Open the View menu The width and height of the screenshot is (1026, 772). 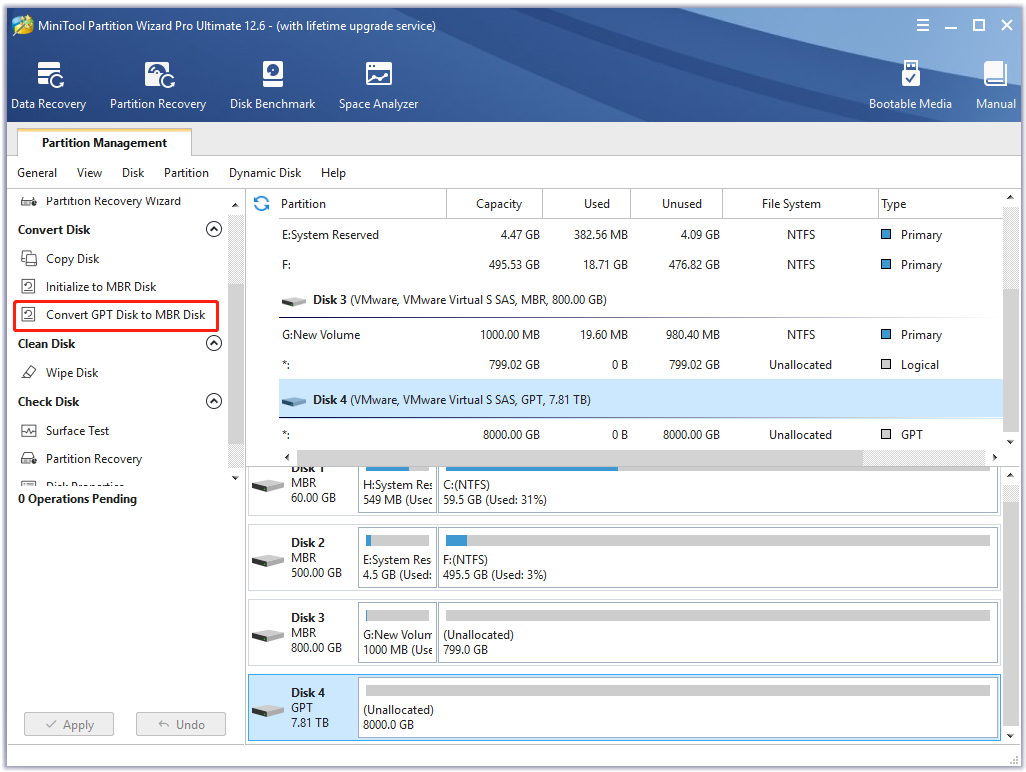tap(89, 173)
